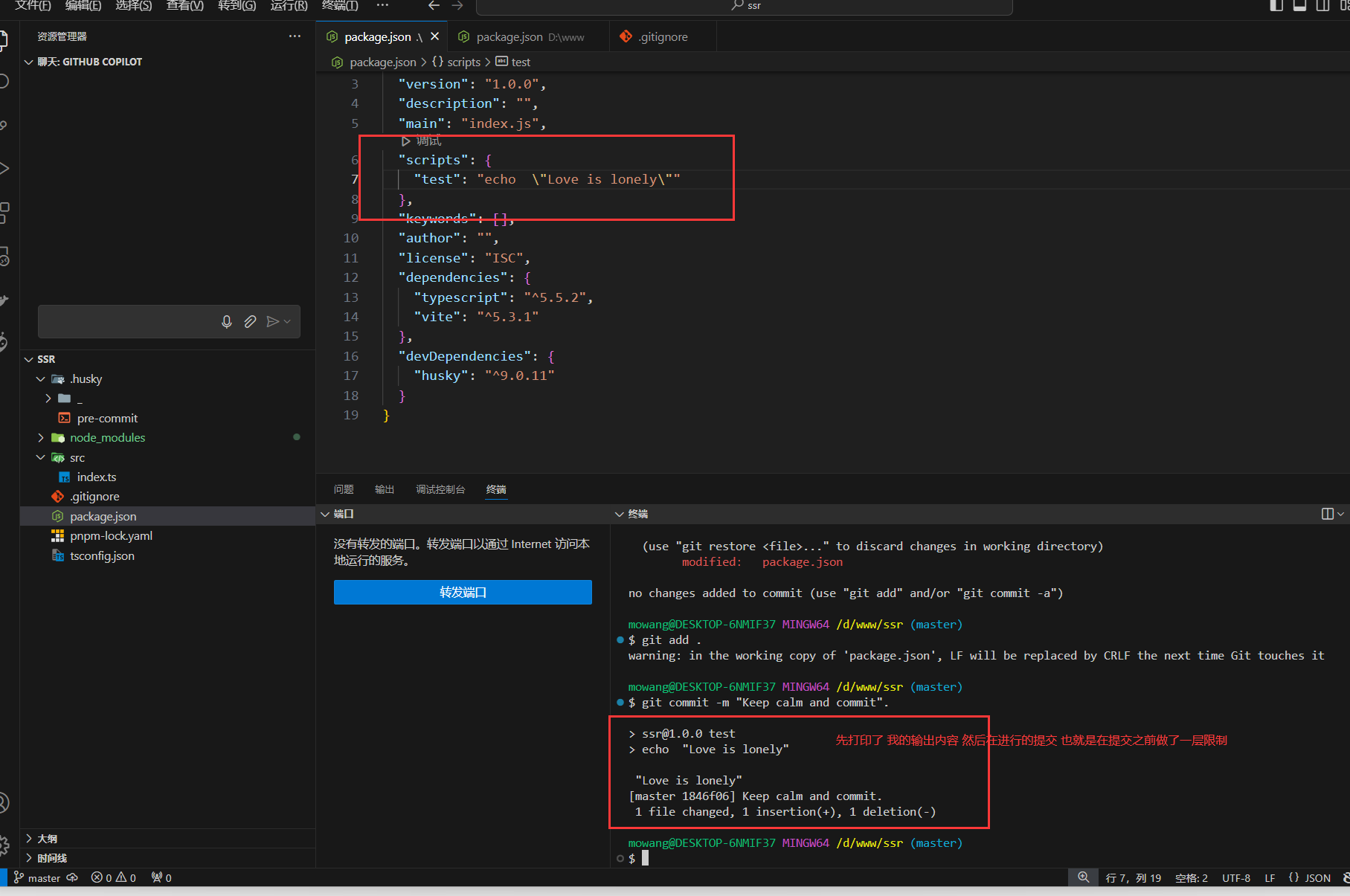Toggle the bottom panel layout
Image resolution: width=1350 pixels, height=896 pixels.
coord(1299,6)
